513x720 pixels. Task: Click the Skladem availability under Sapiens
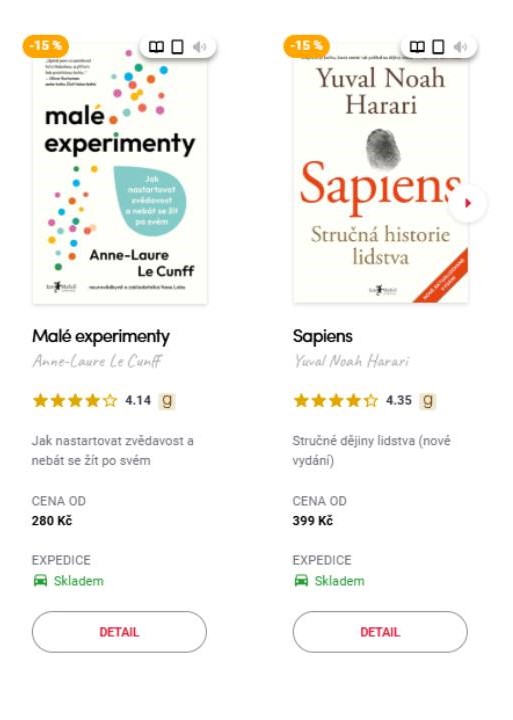click(x=339, y=581)
